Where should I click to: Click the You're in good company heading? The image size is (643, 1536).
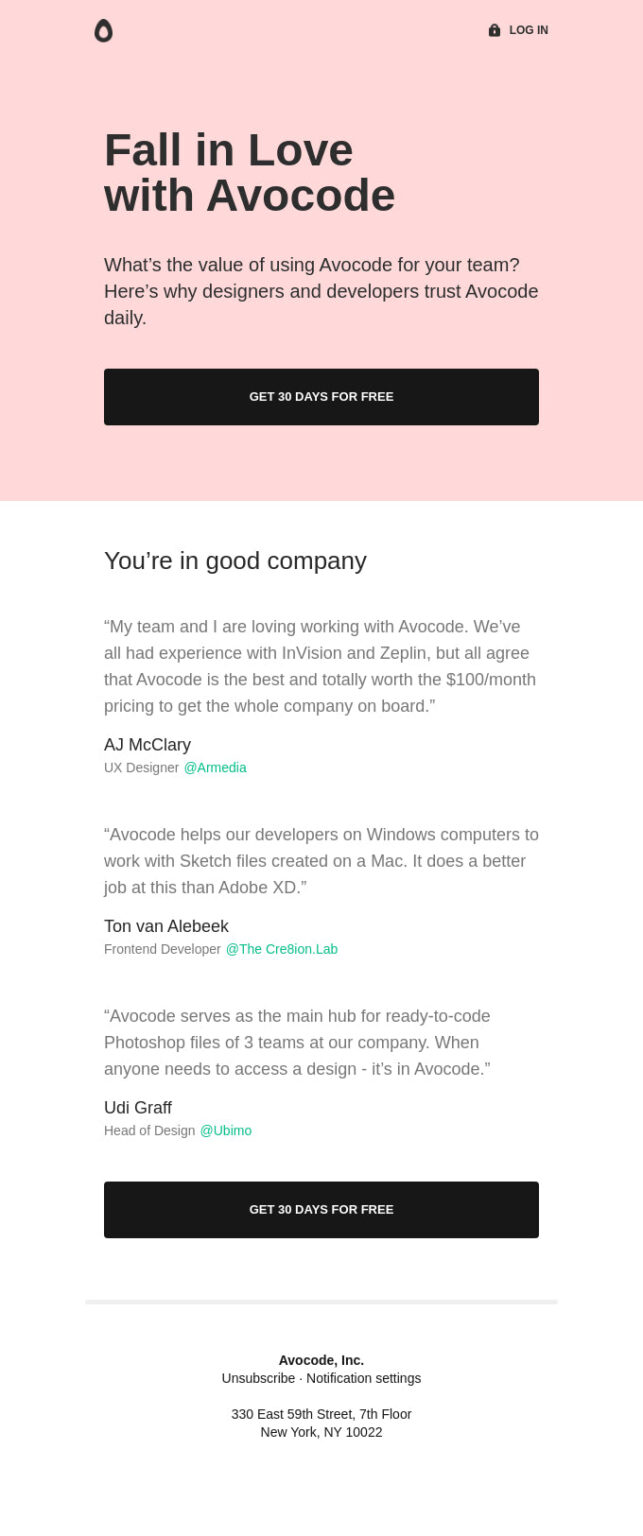[235, 561]
